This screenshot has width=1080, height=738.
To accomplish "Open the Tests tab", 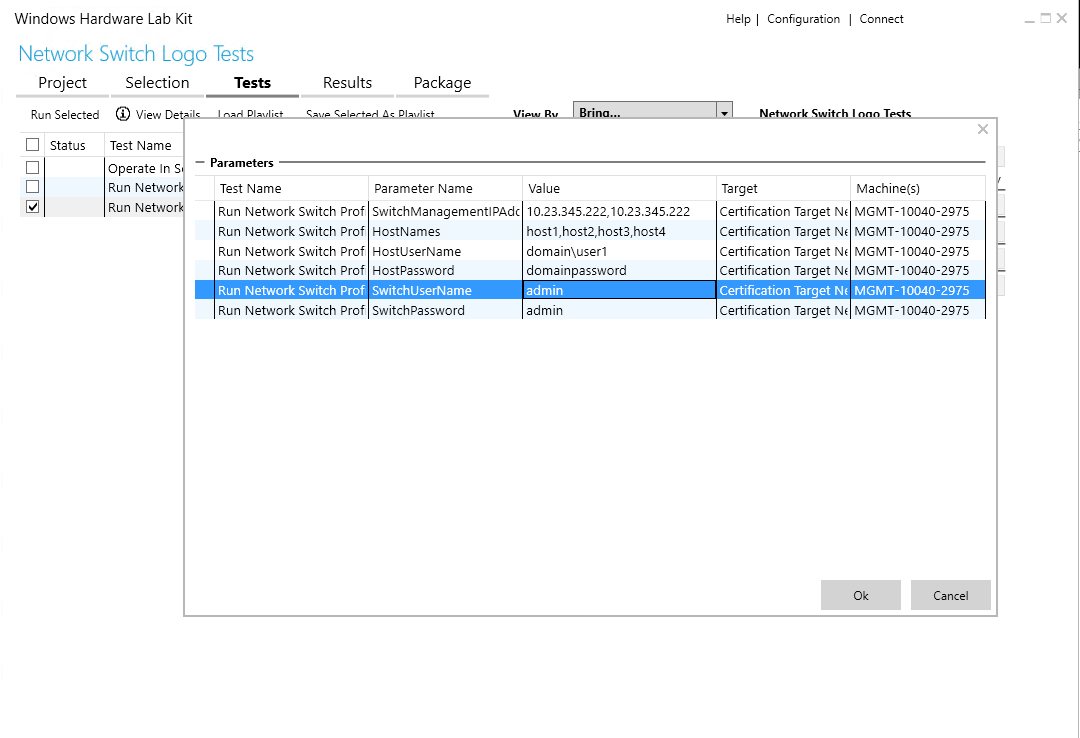I will (x=252, y=83).
